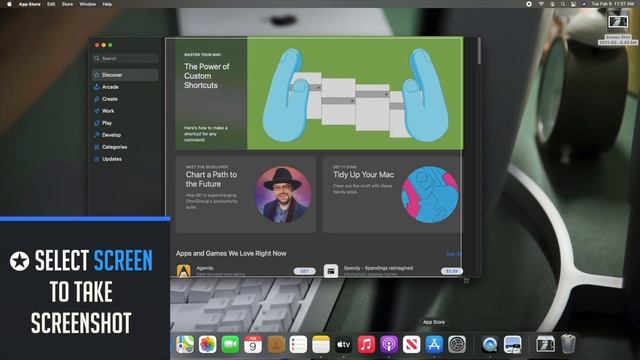
Task: Open FaceTime from the Dock
Action: coord(230,344)
